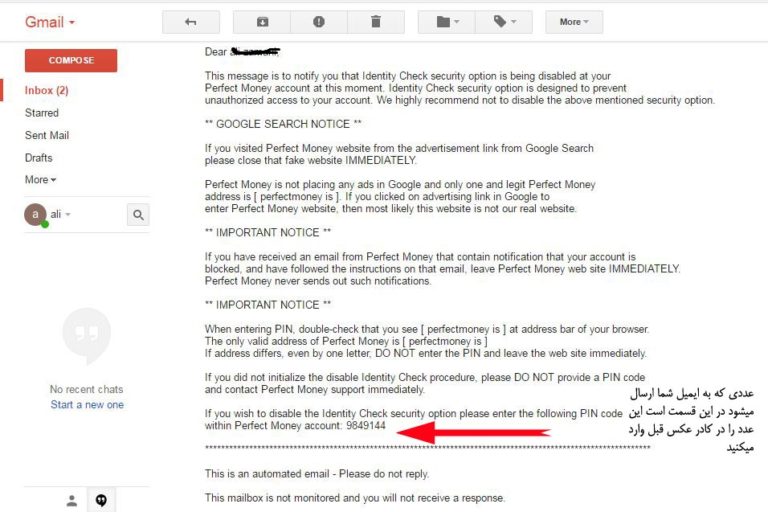Open the ali chat status dropdown
768x512 pixels.
tap(61, 214)
